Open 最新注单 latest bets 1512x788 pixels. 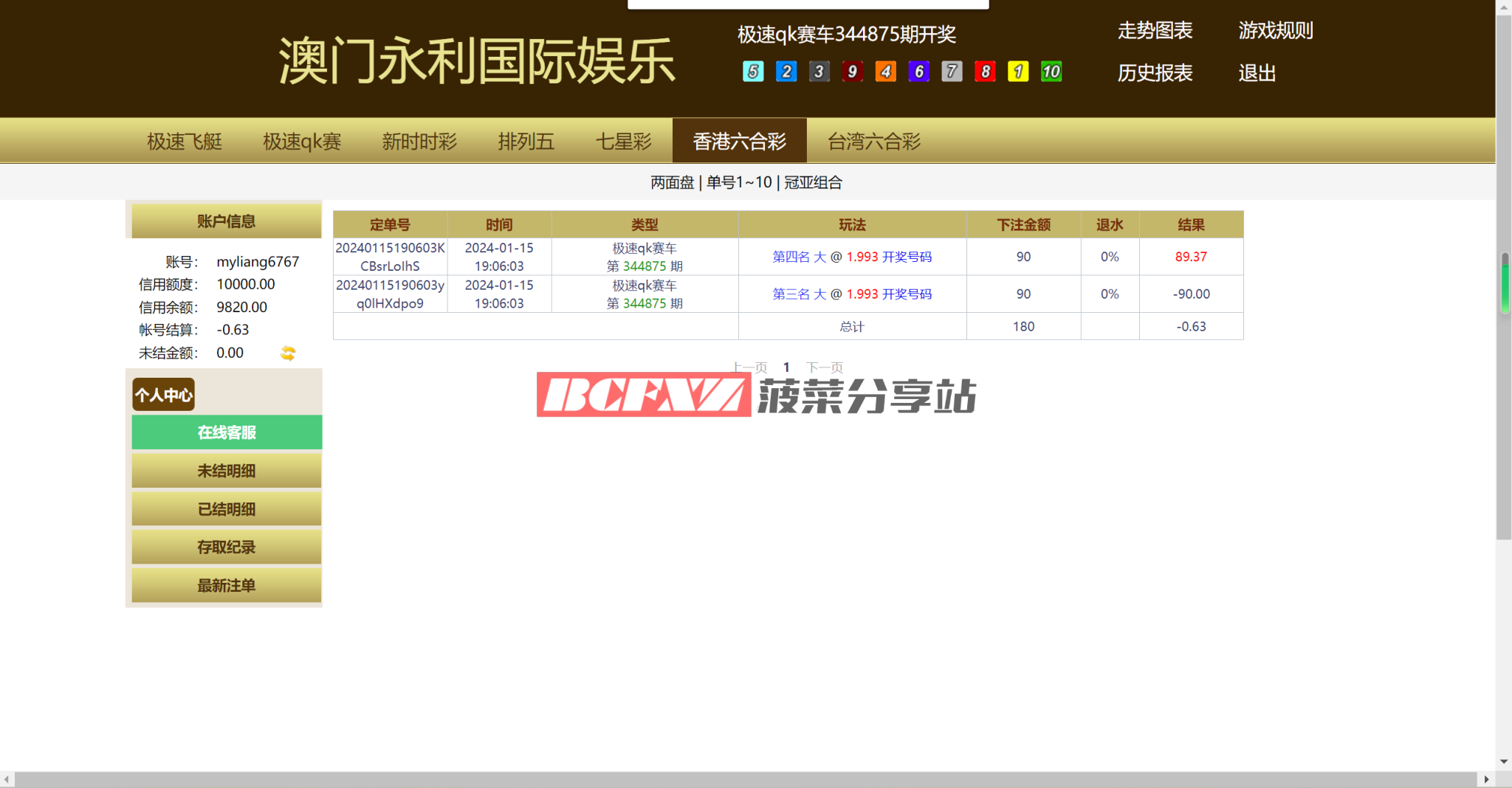227,586
